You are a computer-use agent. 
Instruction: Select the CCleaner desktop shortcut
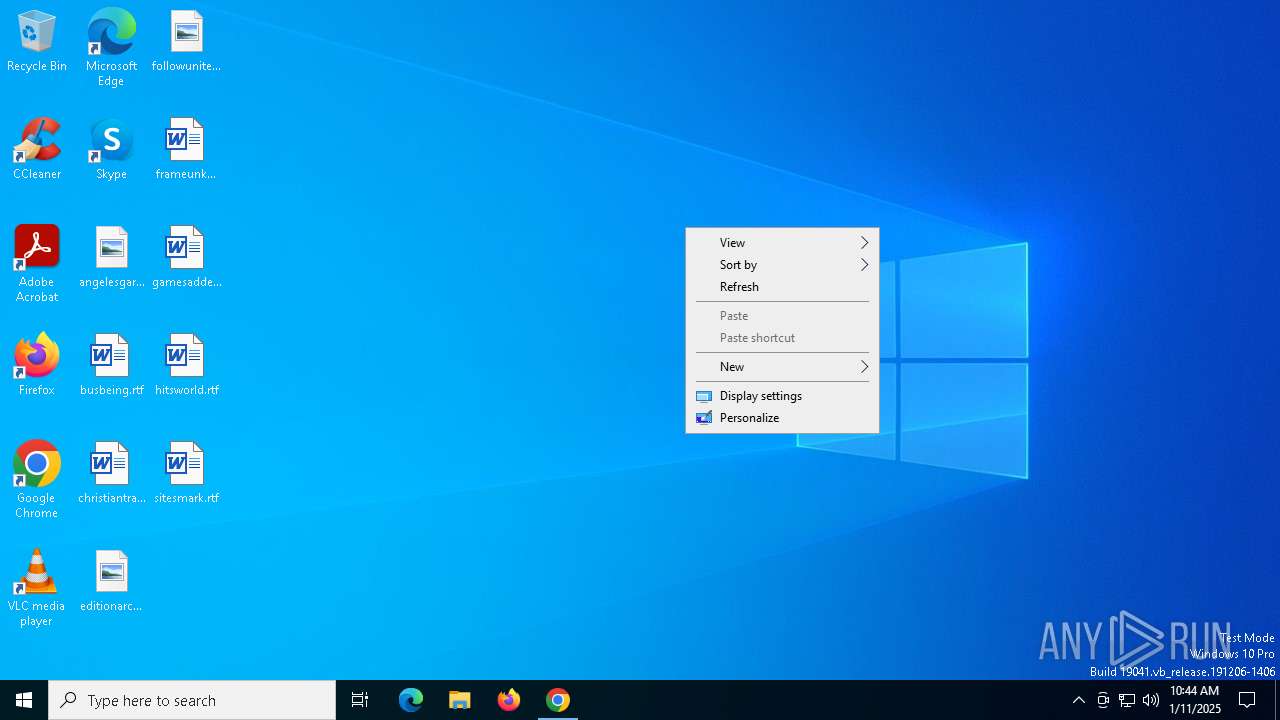(x=37, y=150)
